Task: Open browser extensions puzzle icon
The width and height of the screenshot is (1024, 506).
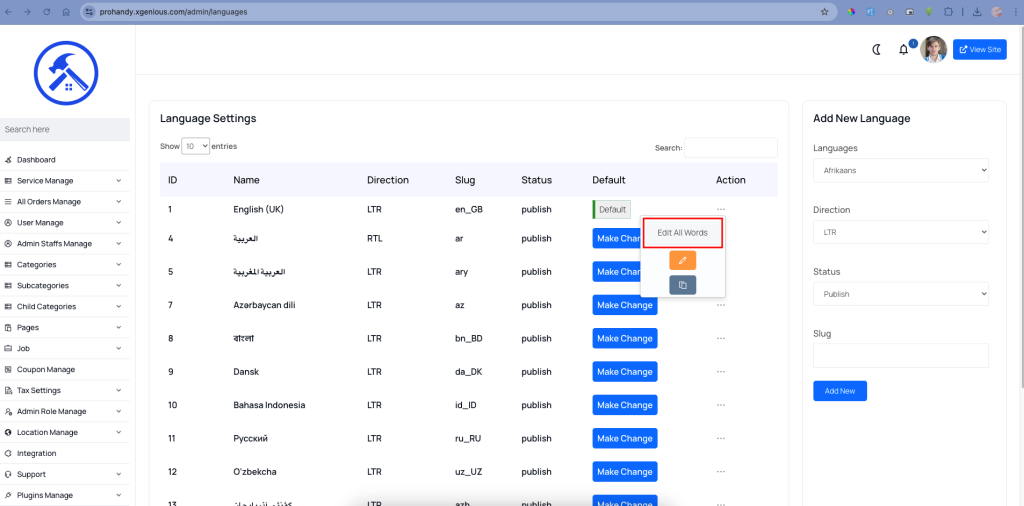Action: [x=948, y=12]
